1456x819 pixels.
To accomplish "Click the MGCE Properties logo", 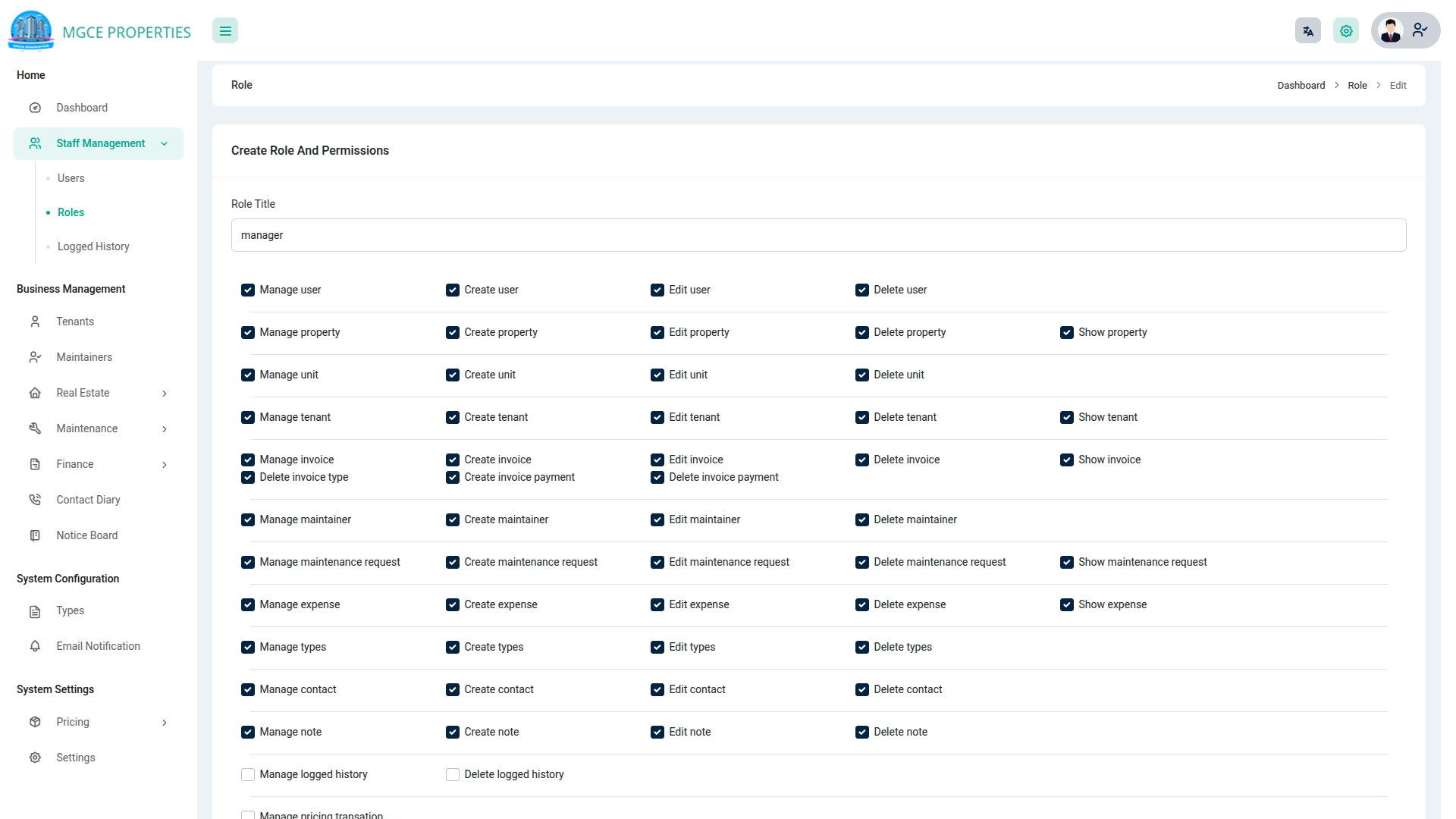I will 31,30.
